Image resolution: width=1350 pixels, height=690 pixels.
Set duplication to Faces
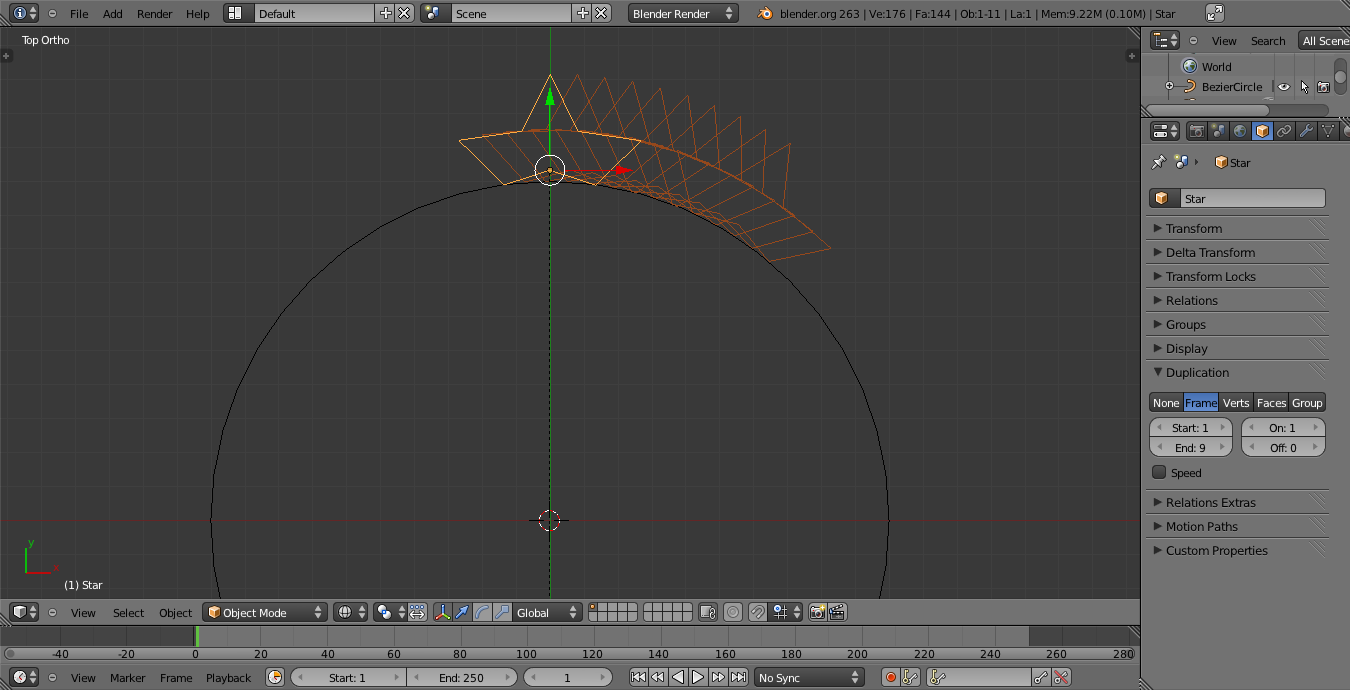(1271, 402)
